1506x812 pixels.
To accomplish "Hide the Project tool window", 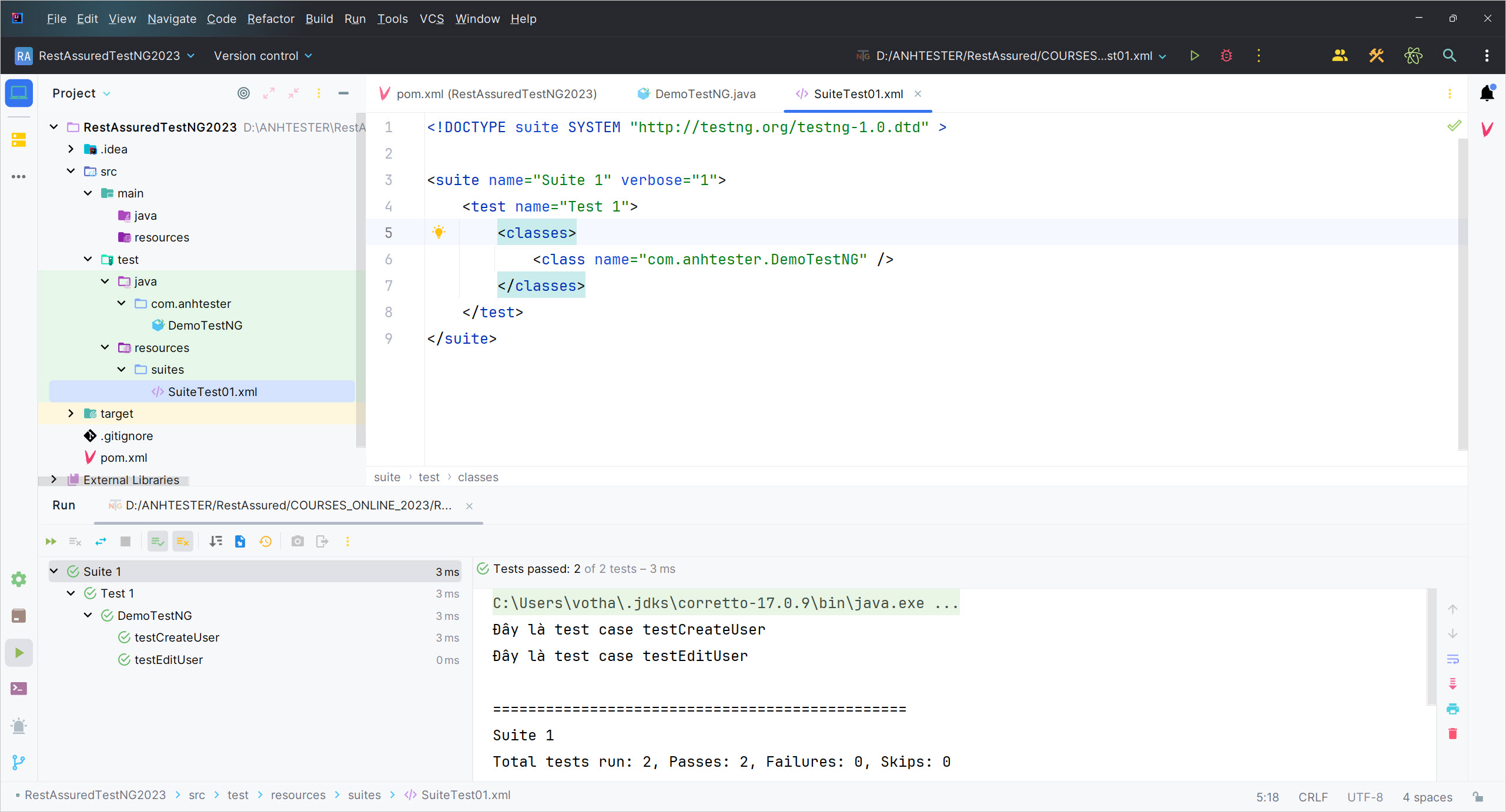I will coord(344,93).
